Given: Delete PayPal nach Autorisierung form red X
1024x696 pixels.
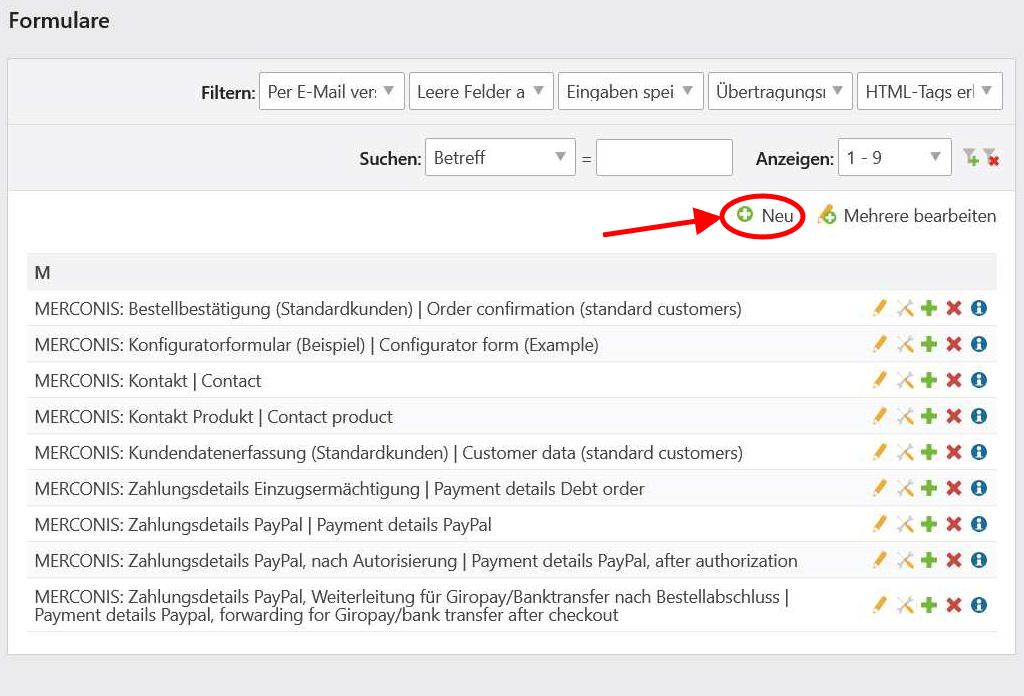Looking at the screenshot, I should 953,560.
